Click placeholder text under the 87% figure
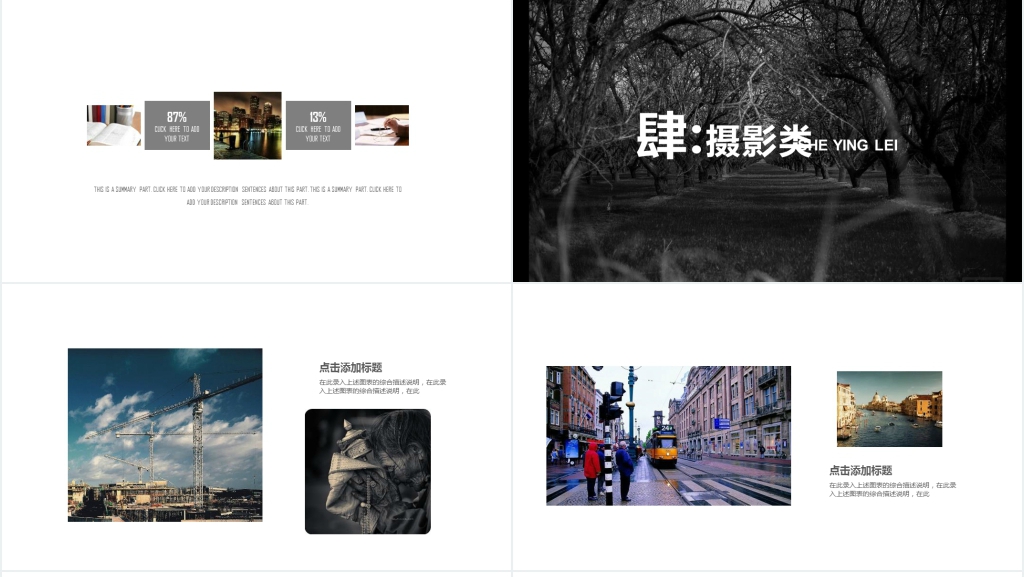This screenshot has width=1024, height=577. (x=177, y=134)
